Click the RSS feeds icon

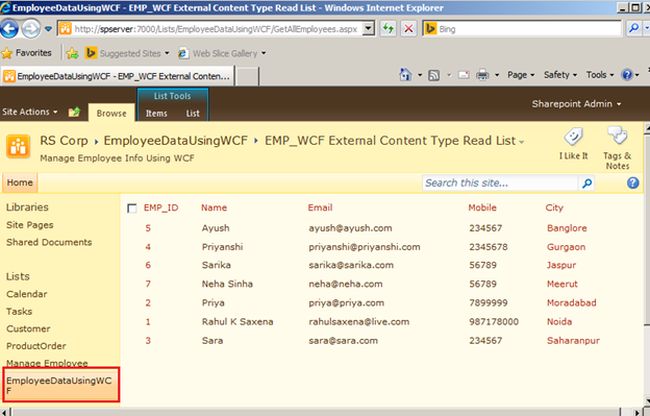point(434,75)
